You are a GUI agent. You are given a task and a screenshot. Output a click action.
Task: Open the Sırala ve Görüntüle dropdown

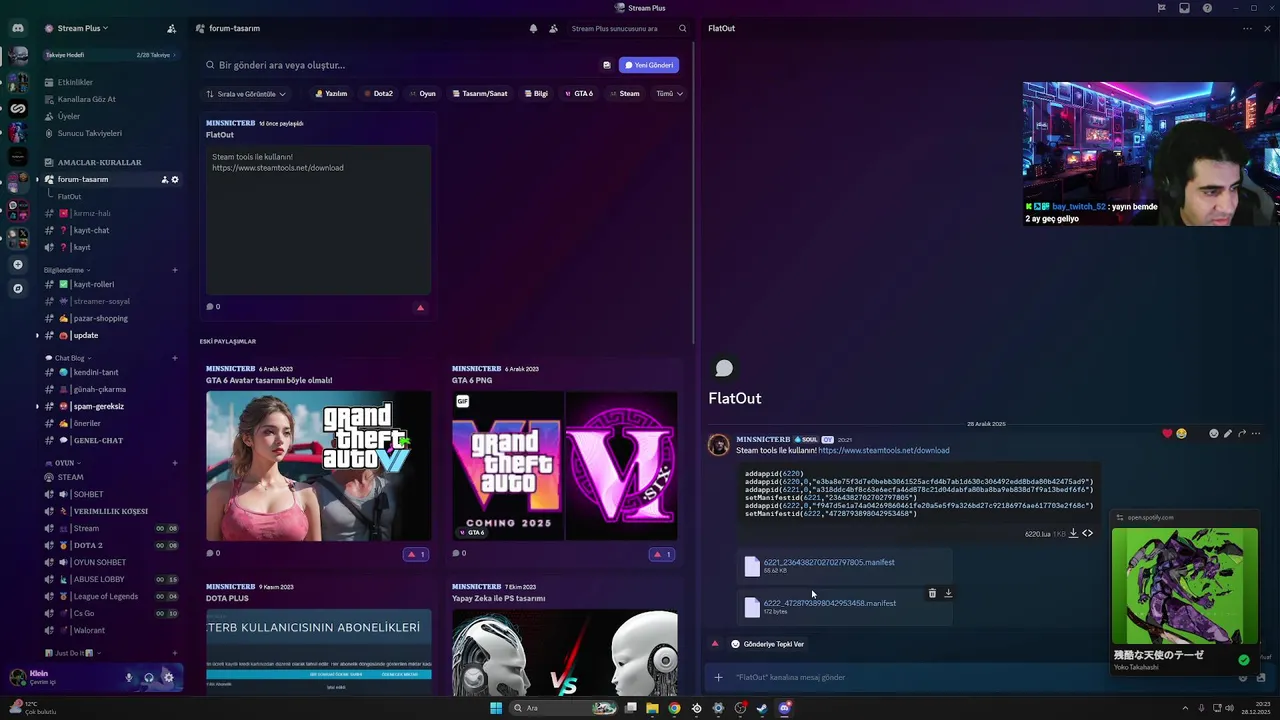tap(246, 94)
